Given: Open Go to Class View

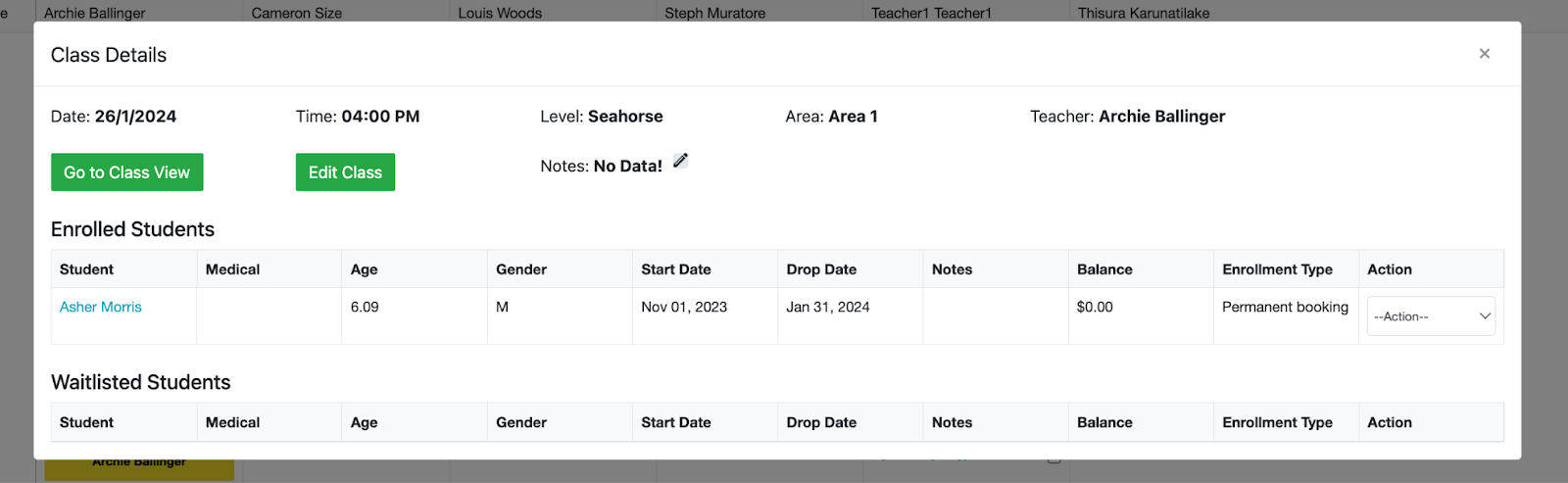Looking at the screenshot, I should pyautogui.click(x=127, y=172).
